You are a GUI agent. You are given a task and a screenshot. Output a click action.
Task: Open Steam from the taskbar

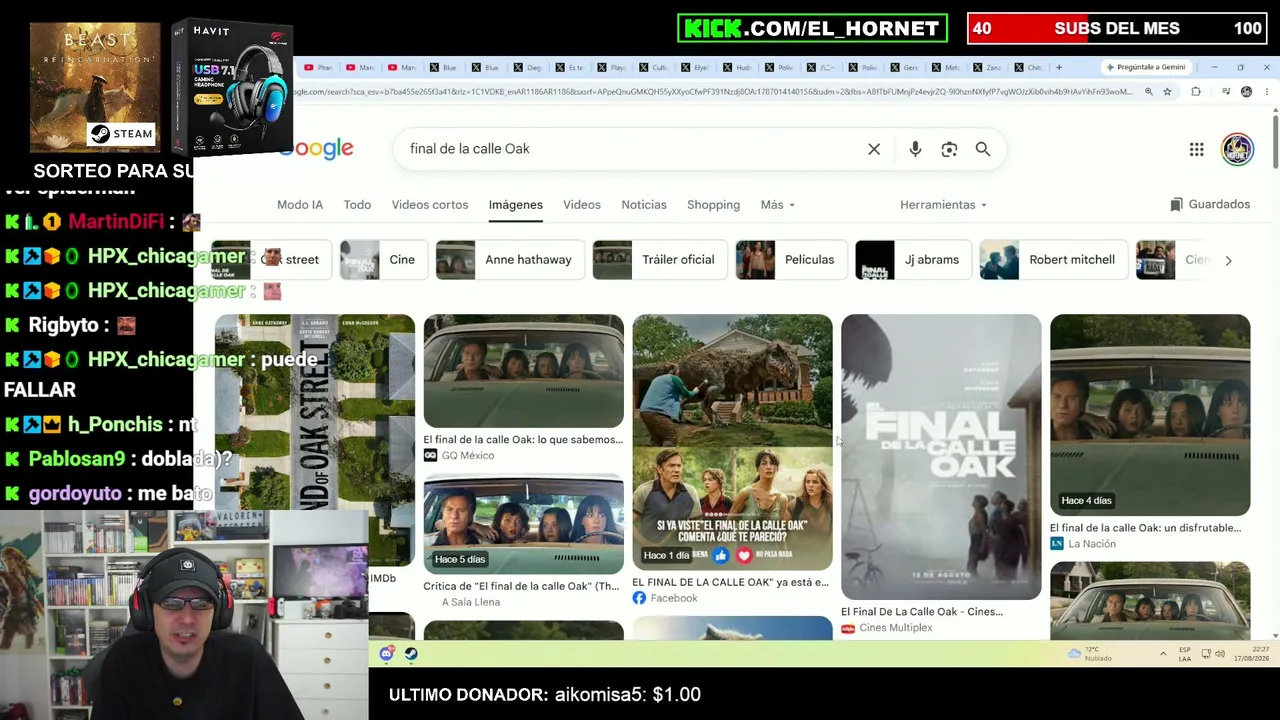[x=411, y=654]
